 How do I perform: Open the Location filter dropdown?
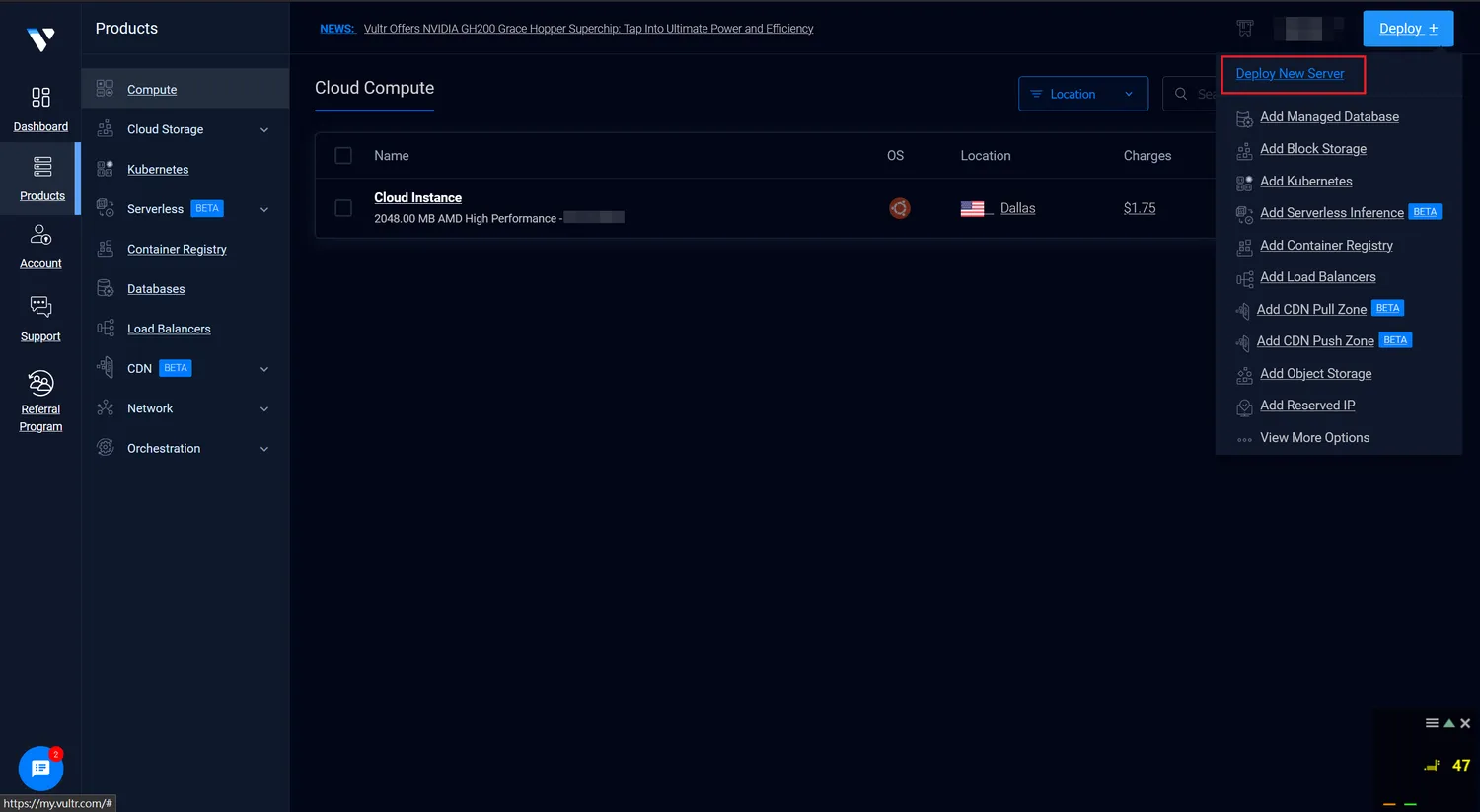coord(1082,94)
